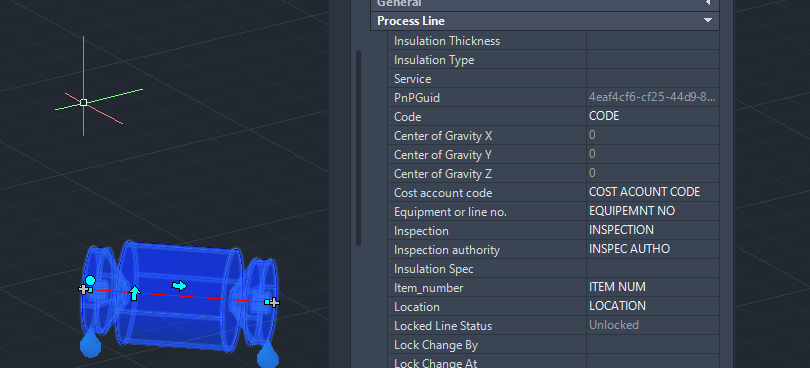Click the Locked Line Status label
The width and height of the screenshot is (810, 368).
pyautogui.click(x=443, y=326)
